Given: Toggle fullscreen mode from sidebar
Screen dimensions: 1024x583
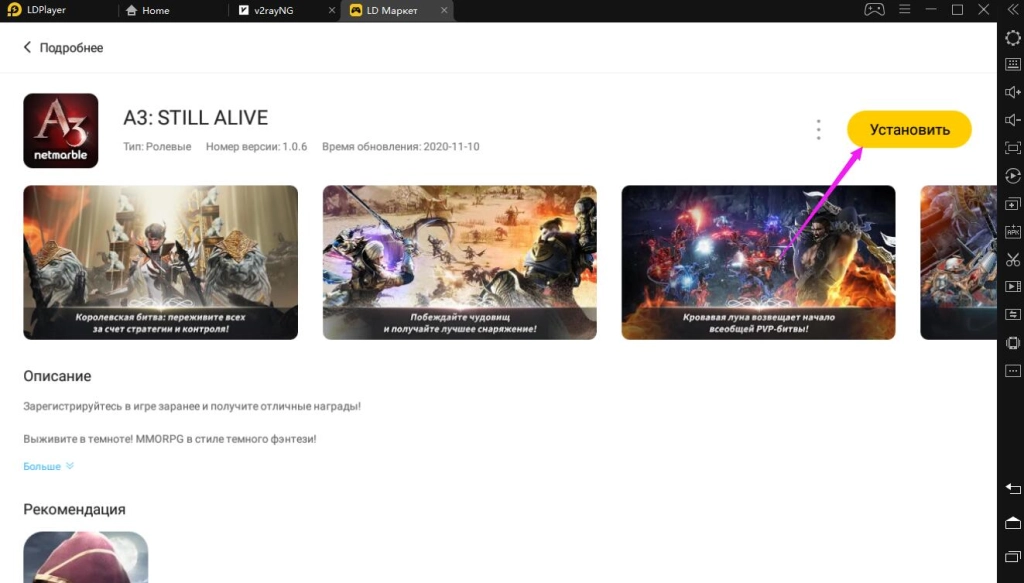Looking at the screenshot, I should [x=1012, y=148].
